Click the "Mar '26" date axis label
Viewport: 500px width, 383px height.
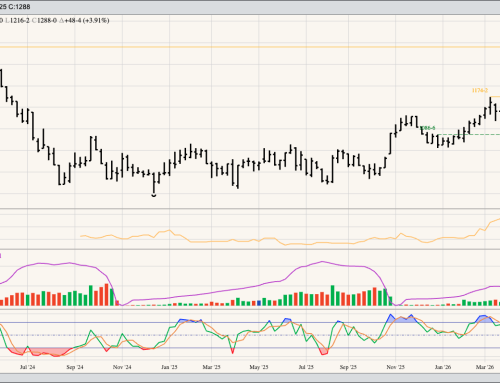pyautogui.click(x=485, y=367)
